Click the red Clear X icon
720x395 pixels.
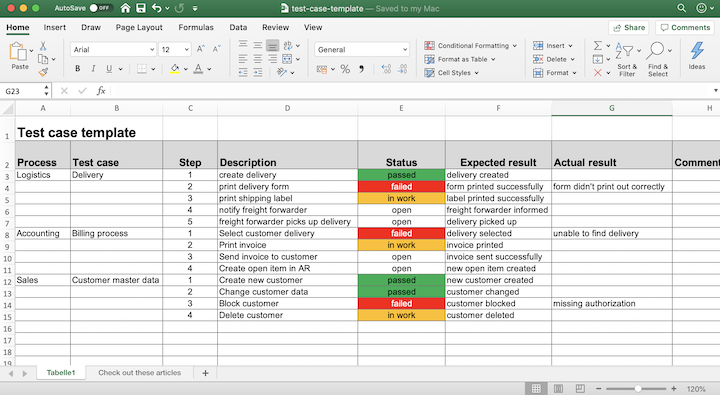(x=597, y=73)
